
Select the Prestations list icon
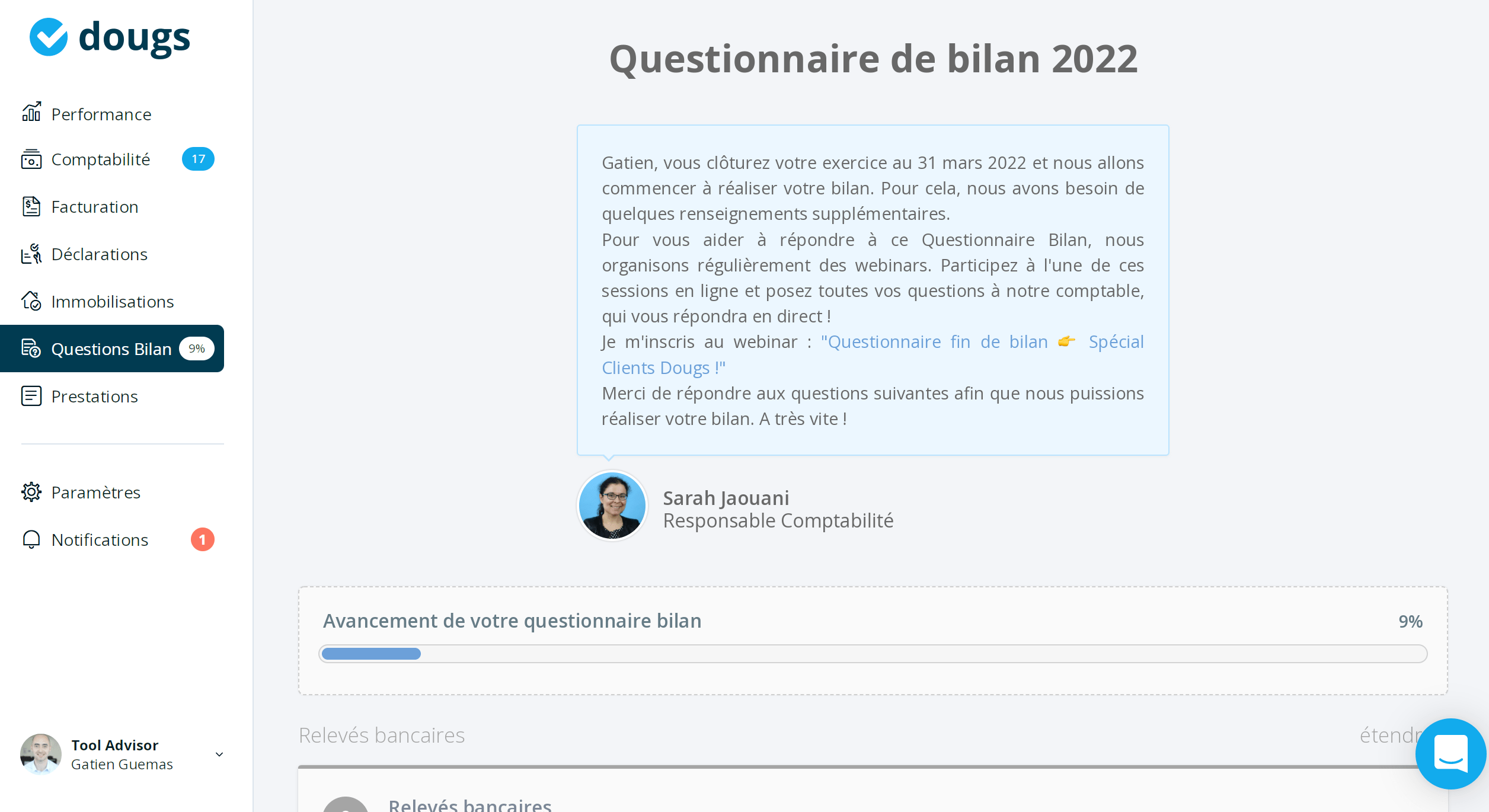(x=31, y=396)
